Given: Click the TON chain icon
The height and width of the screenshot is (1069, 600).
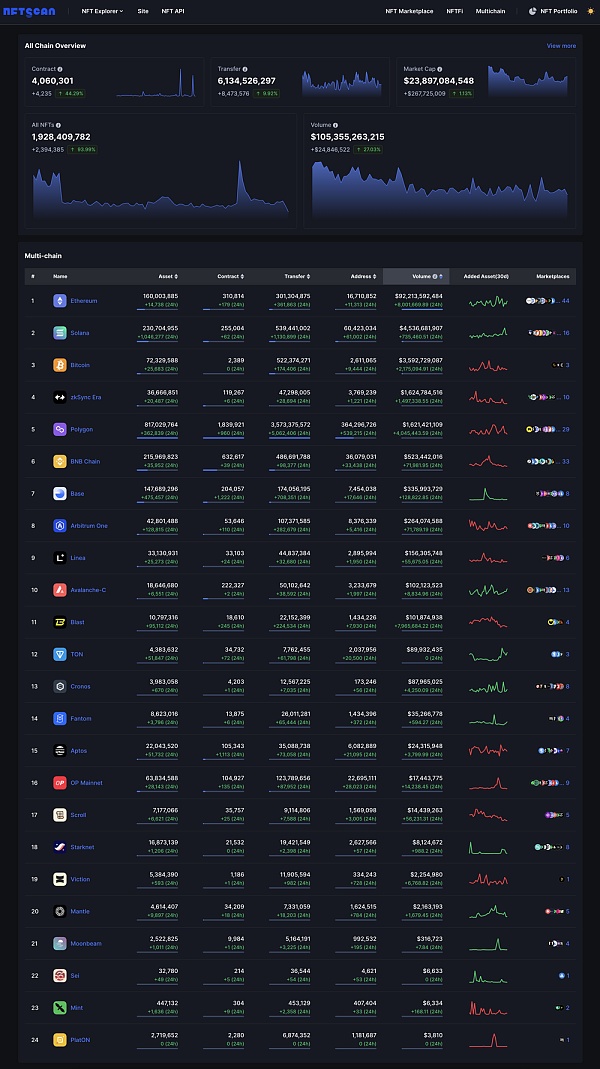Looking at the screenshot, I should click(60, 654).
